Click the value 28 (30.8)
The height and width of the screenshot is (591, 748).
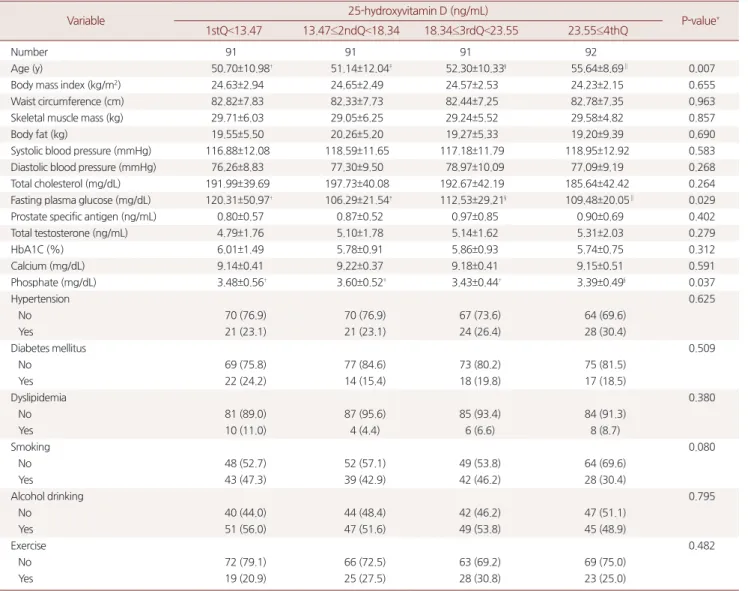coord(480,579)
